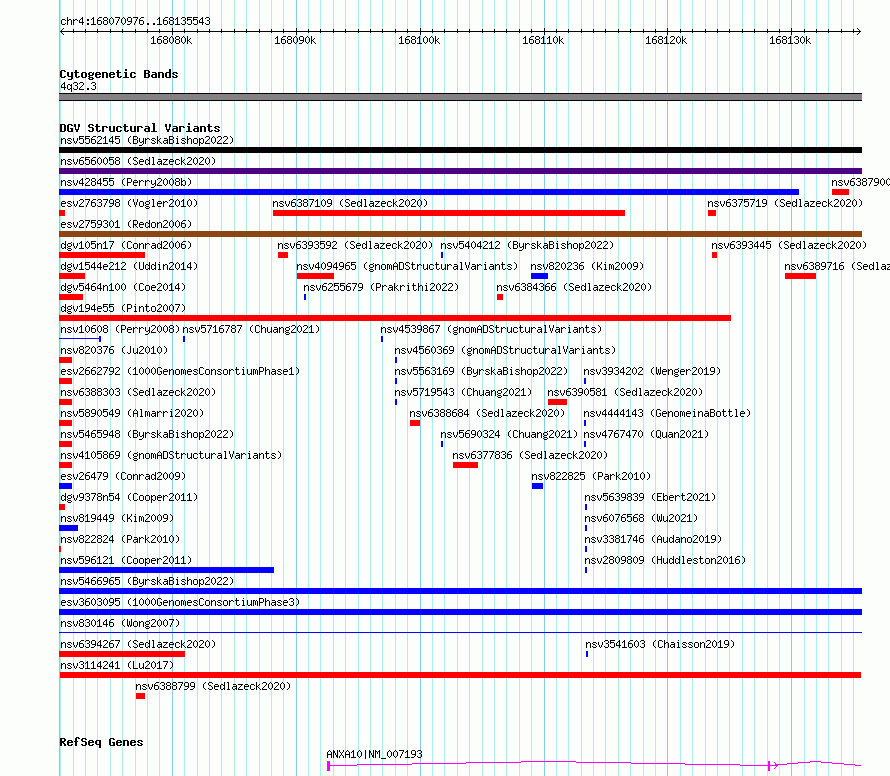Click nsv6388303 (Sedlazeck2020) label
Screen dimensions: 890x776
[138, 392]
